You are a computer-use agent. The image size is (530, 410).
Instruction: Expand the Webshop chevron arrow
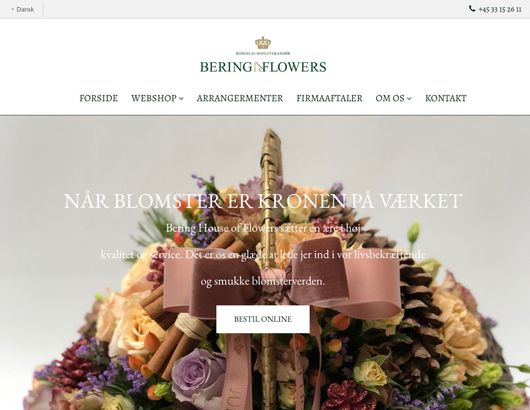pyautogui.click(x=181, y=99)
